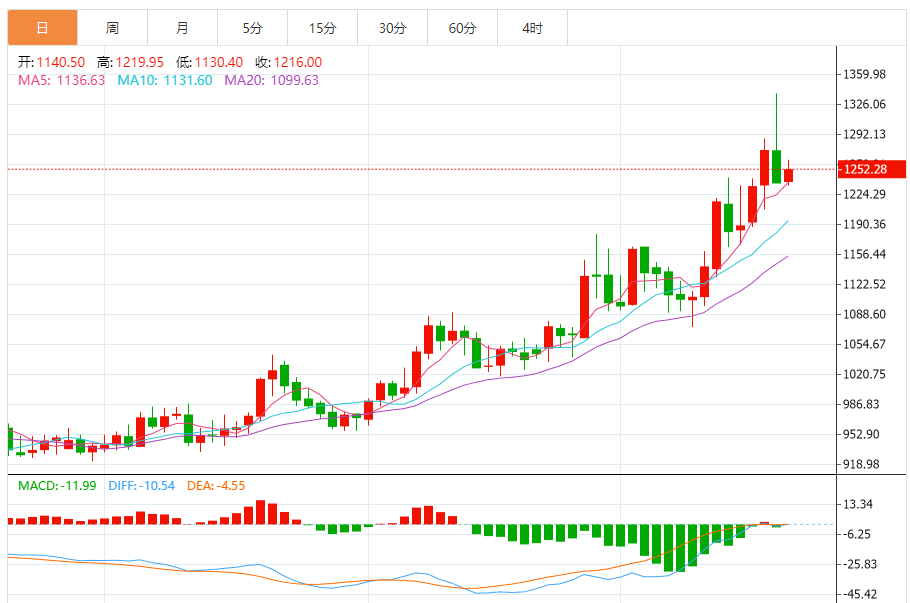The height and width of the screenshot is (603, 910).
Task: Click the high price value 1219.95
Action: 139,62
